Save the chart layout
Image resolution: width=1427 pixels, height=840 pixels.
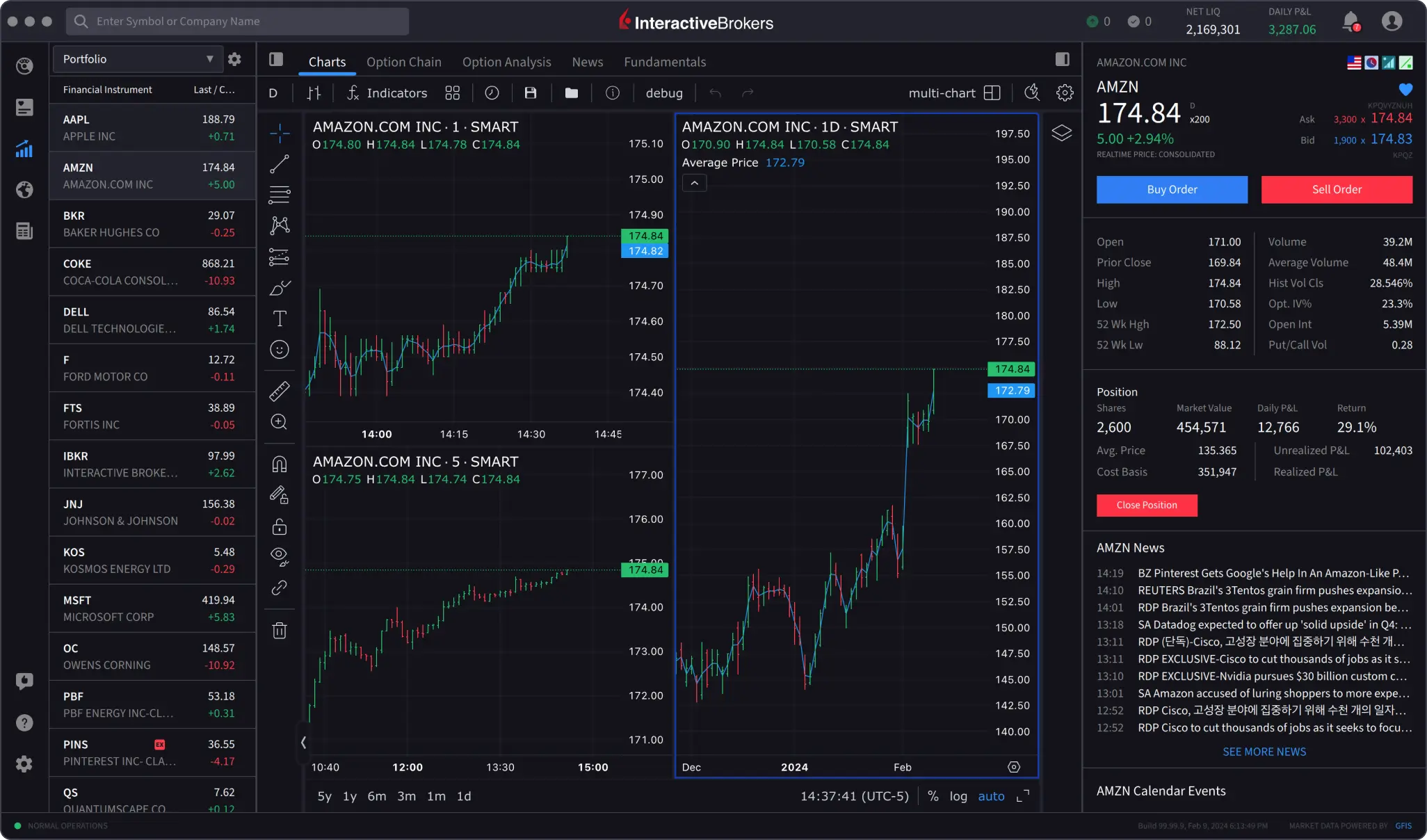point(531,92)
